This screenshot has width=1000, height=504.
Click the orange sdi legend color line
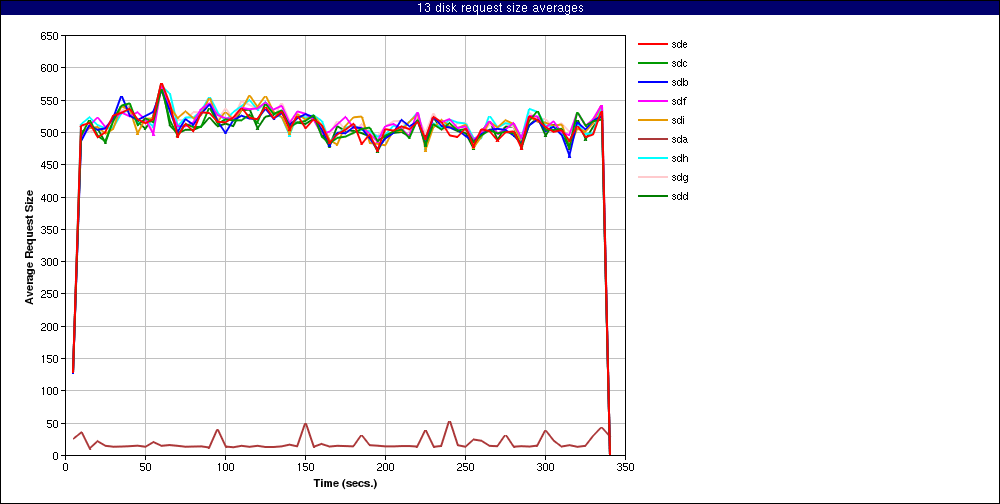click(652, 120)
